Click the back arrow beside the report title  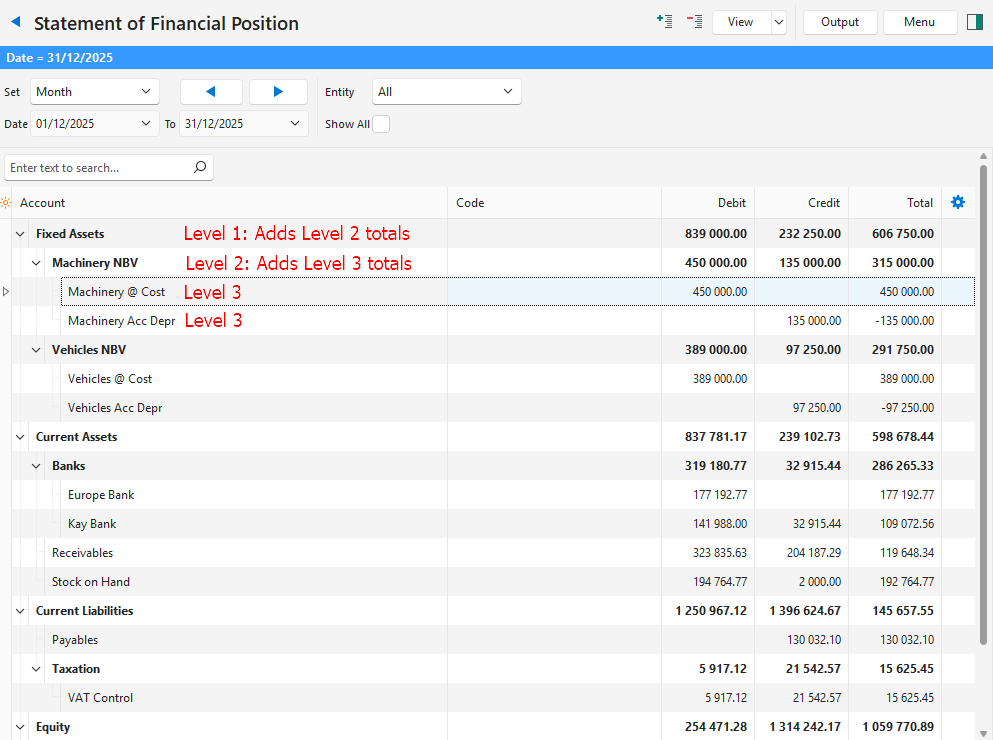pyautogui.click(x=16, y=22)
